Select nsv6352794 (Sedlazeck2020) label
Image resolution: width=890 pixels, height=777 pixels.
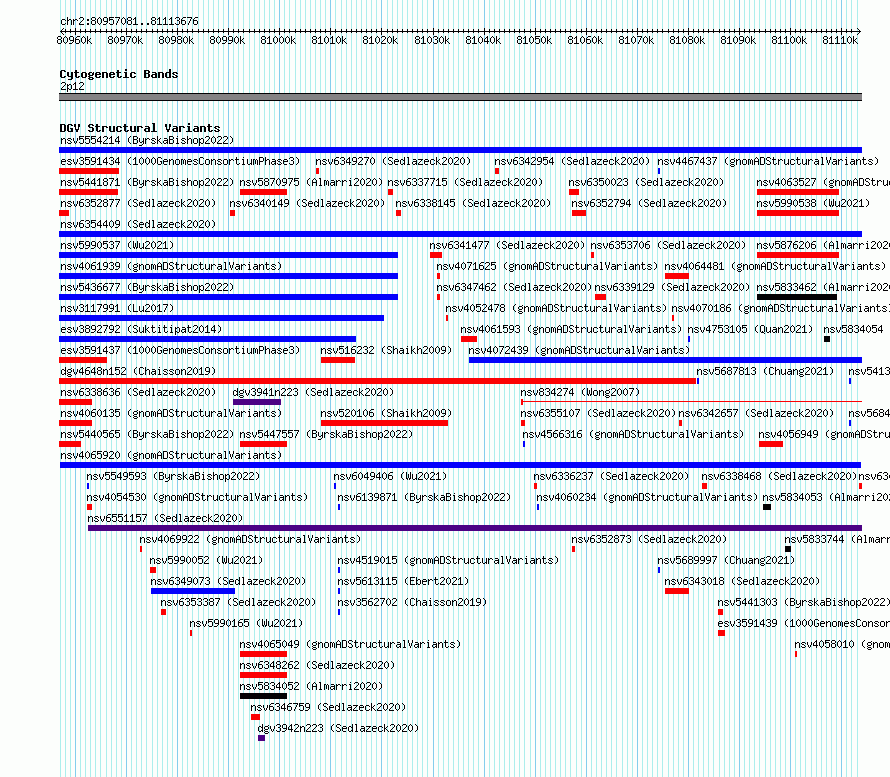pos(649,203)
